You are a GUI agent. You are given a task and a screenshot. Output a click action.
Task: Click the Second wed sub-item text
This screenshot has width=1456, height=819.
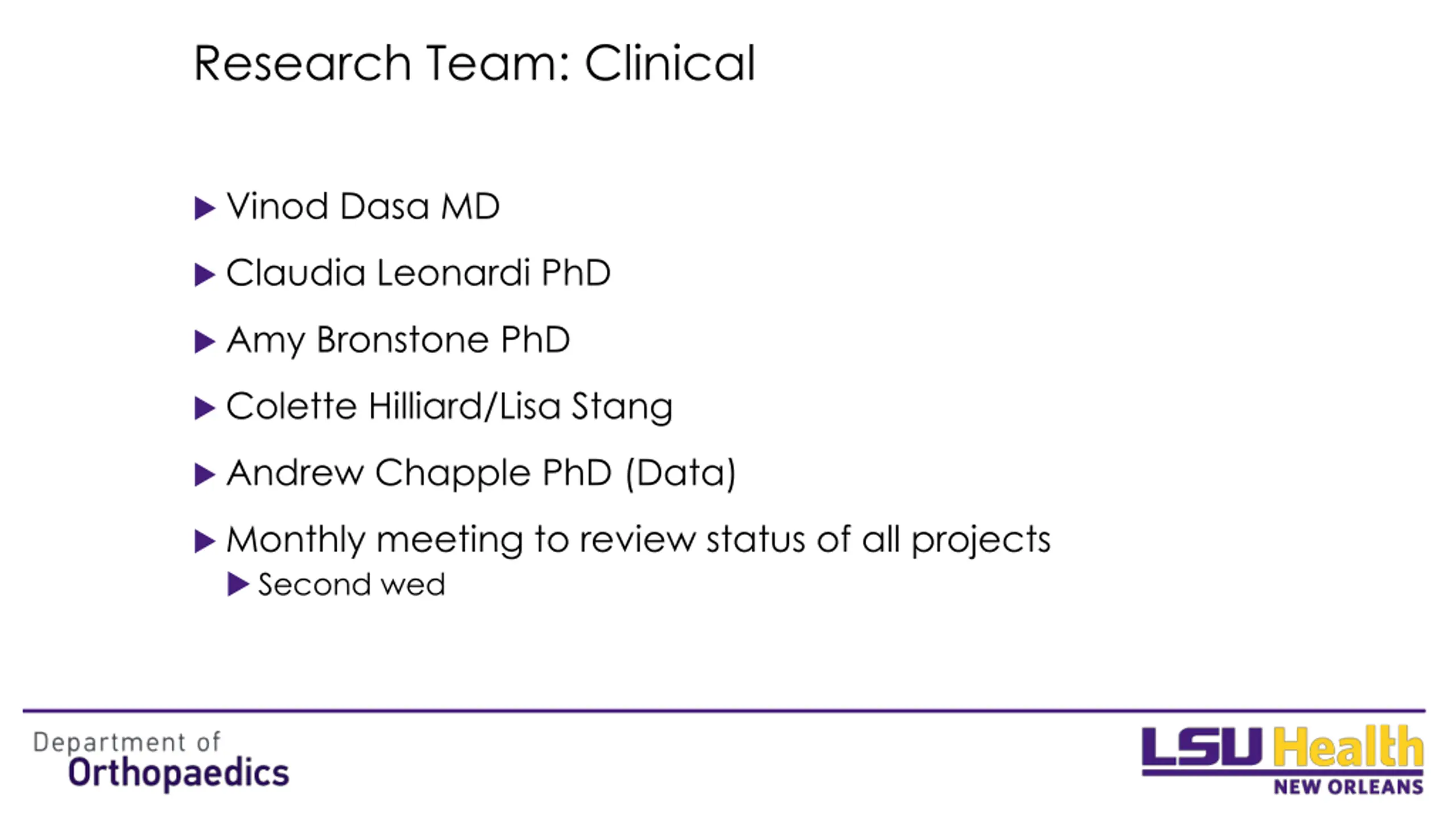351,585
